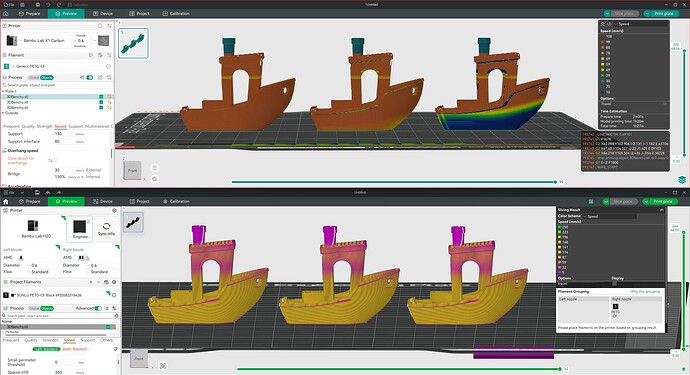This screenshot has height=375, width=690.
Task: Select the X1 Carbon bed plate icon
Action: (103, 40)
